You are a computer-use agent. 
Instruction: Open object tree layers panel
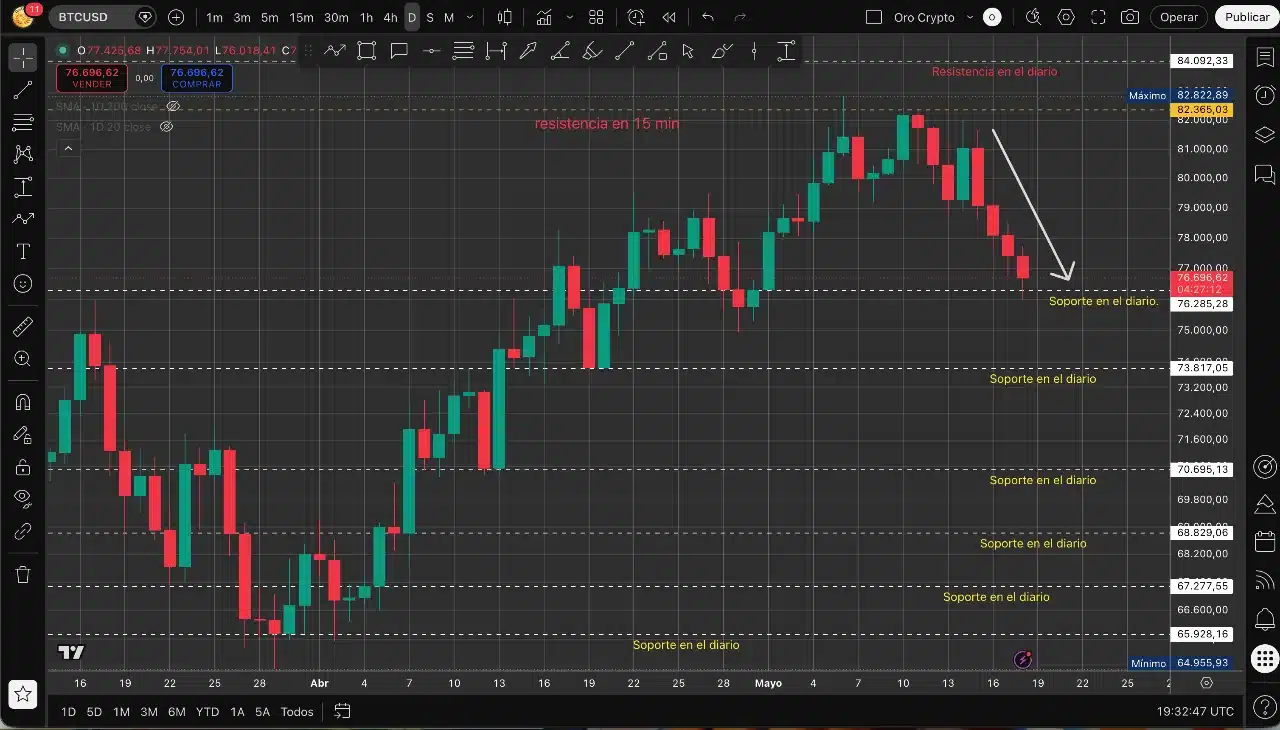[1264, 135]
